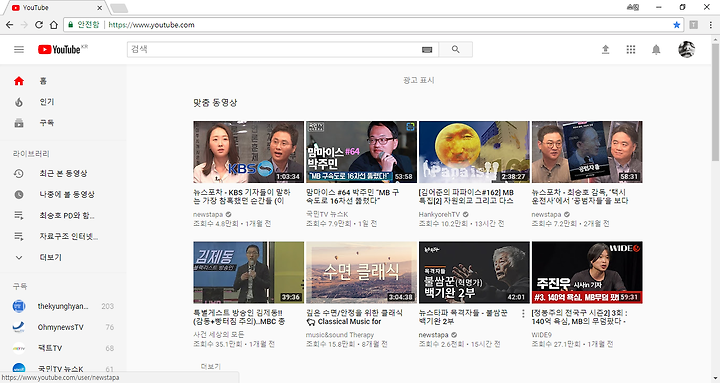
Task: Show more recommended videos (더보기)
Action: coord(211,366)
